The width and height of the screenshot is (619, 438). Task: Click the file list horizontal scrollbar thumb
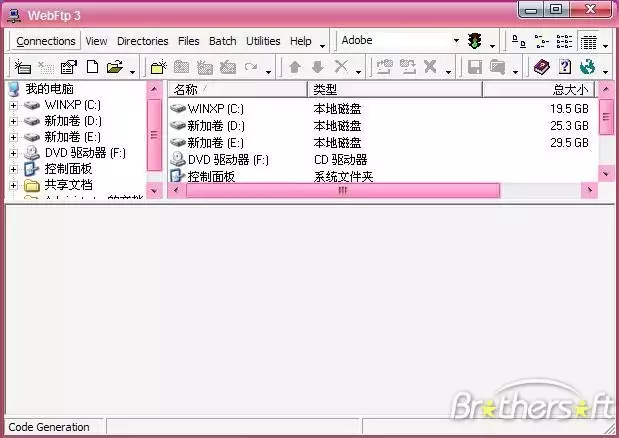(343, 191)
